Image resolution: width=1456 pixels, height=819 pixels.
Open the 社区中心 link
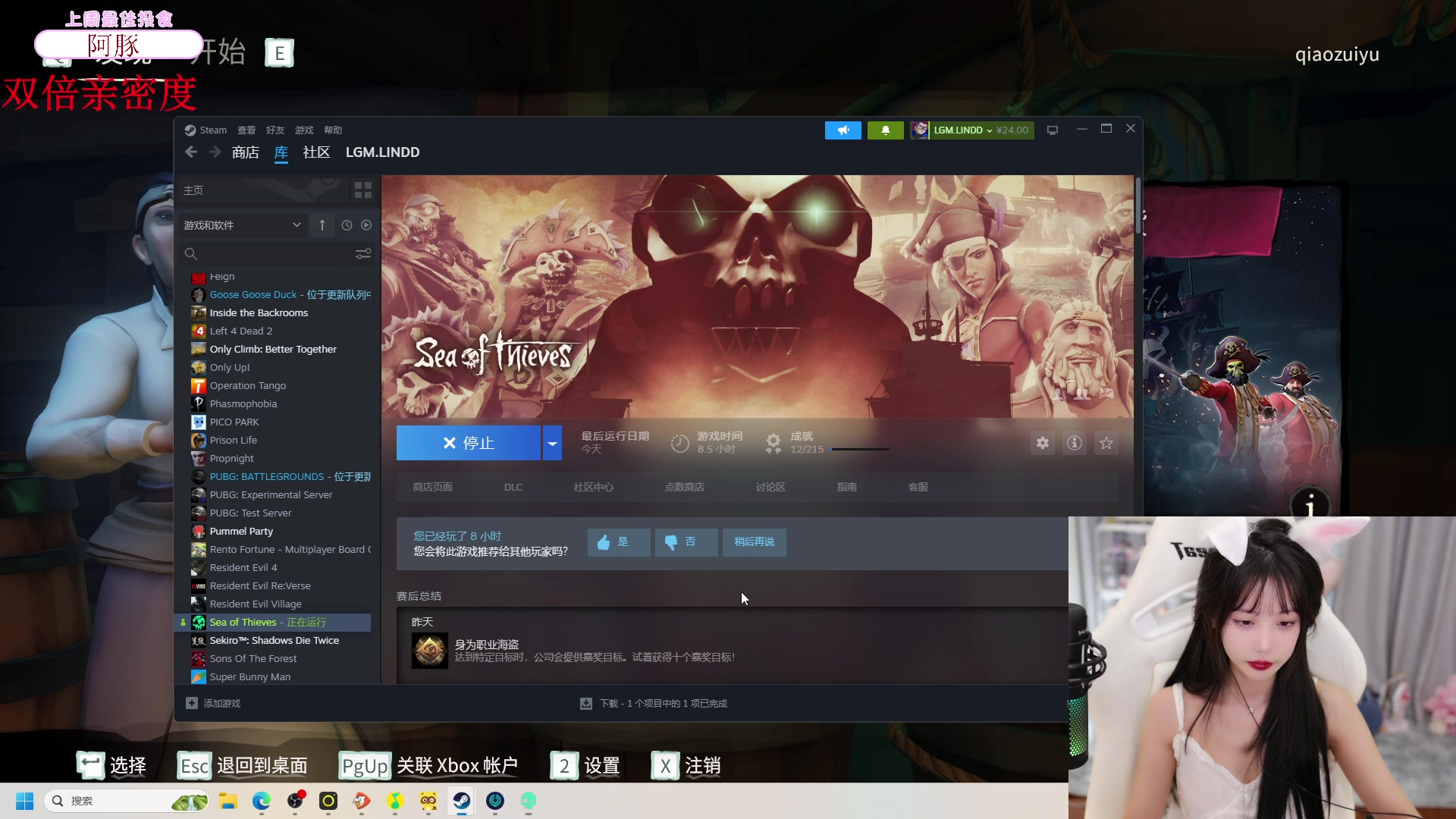tap(594, 488)
